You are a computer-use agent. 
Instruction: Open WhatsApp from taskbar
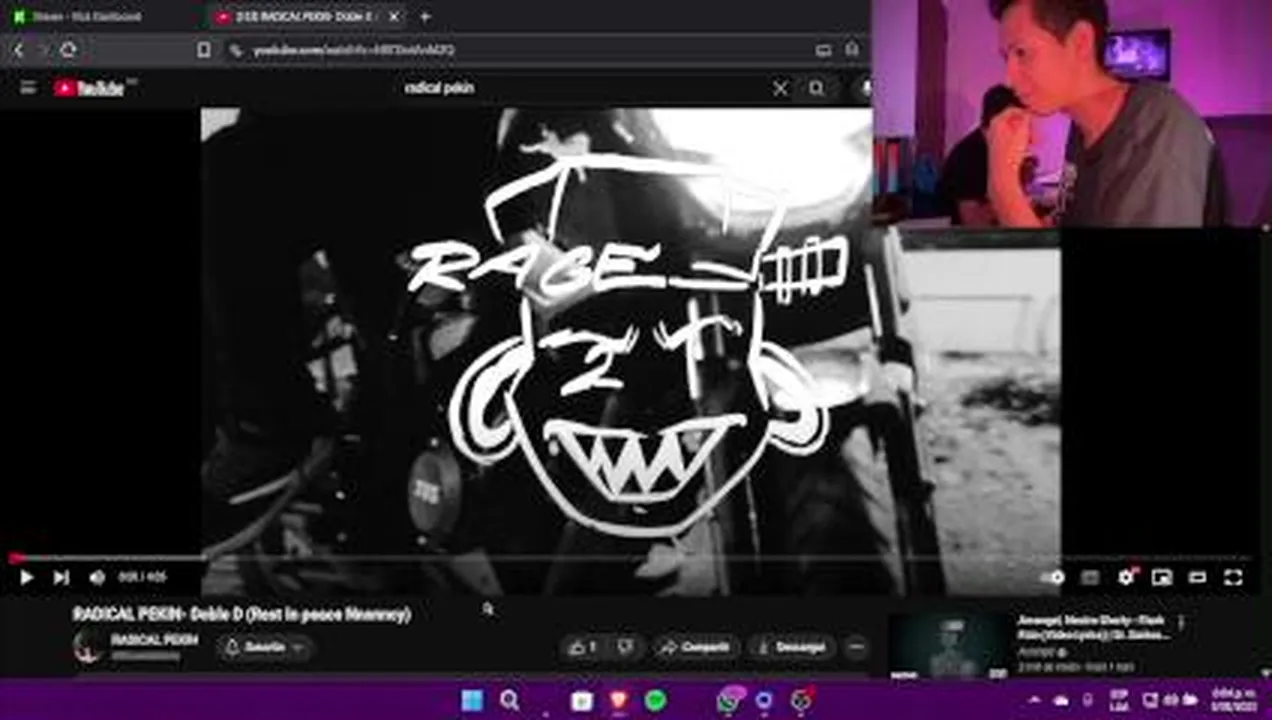pos(729,700)
